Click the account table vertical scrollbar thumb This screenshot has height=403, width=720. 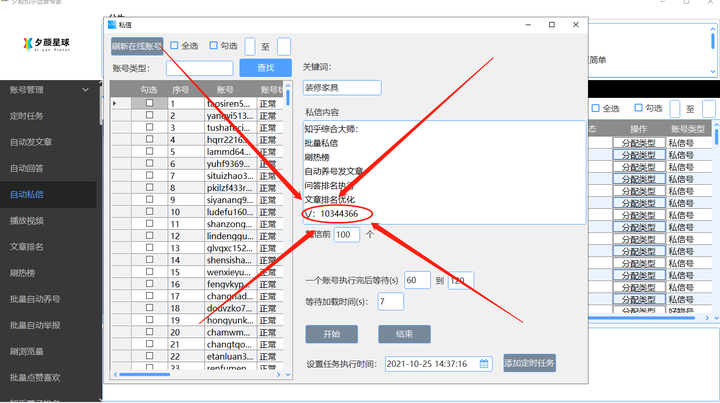pyautogui.click(x=288, y=97)
